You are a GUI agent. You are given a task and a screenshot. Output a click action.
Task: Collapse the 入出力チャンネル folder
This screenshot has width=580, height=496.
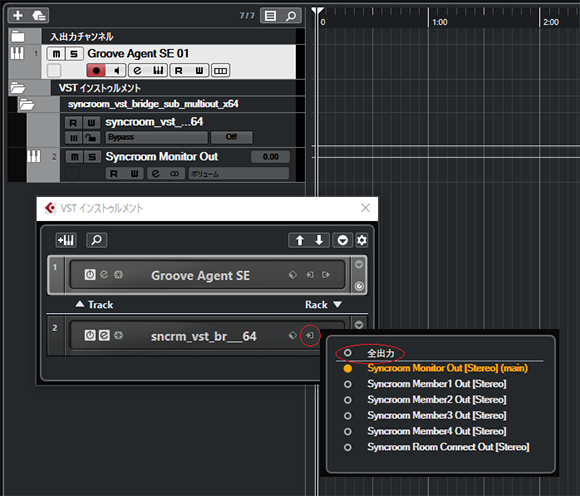coord(17,36)
